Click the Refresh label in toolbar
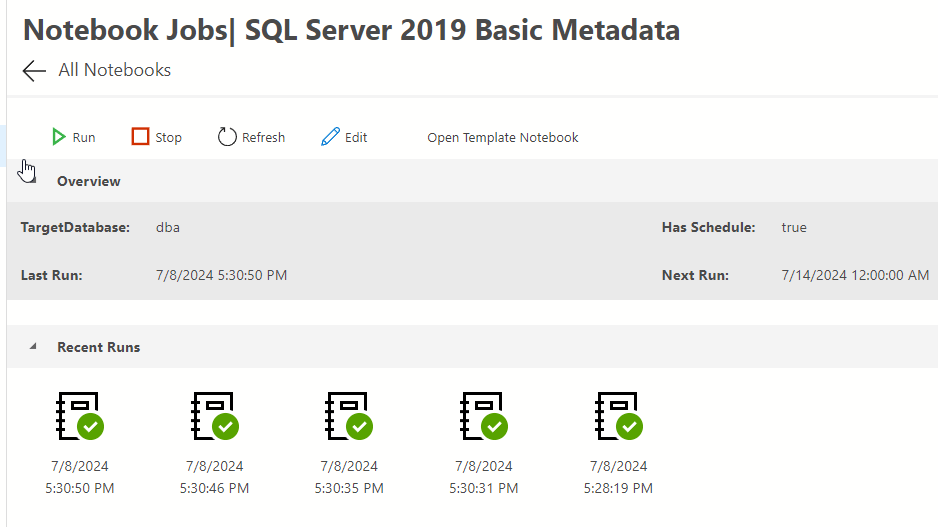The width and height of the screenshot is (938, 527). tap(263, 138)
